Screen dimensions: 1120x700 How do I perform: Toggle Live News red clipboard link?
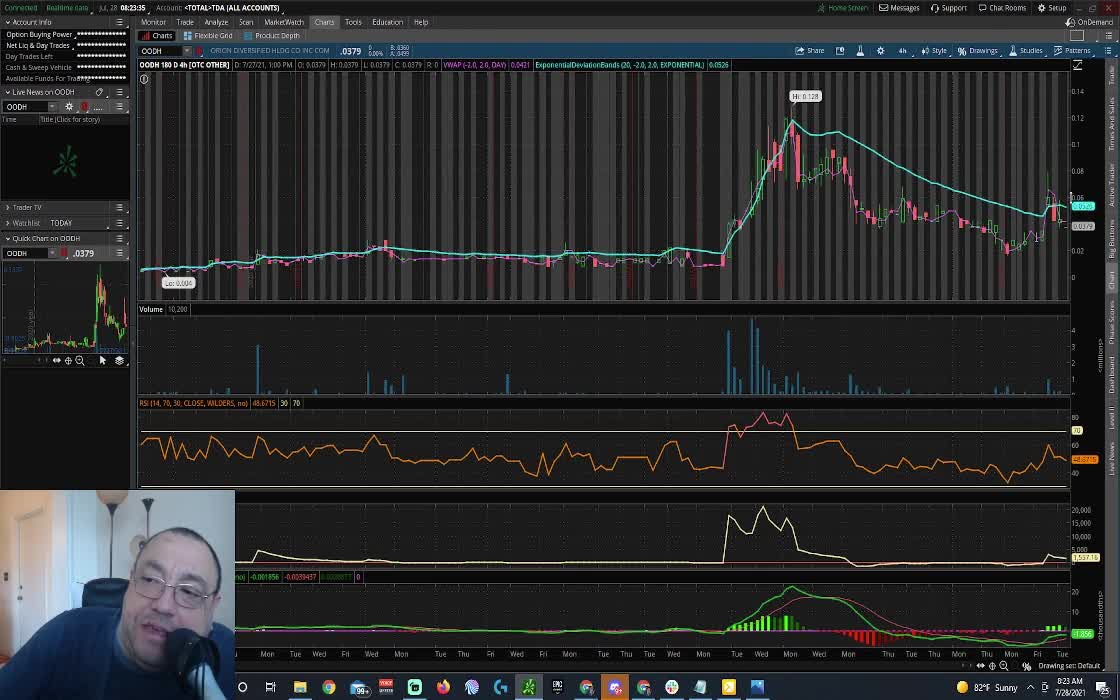[x=84, y=106]
